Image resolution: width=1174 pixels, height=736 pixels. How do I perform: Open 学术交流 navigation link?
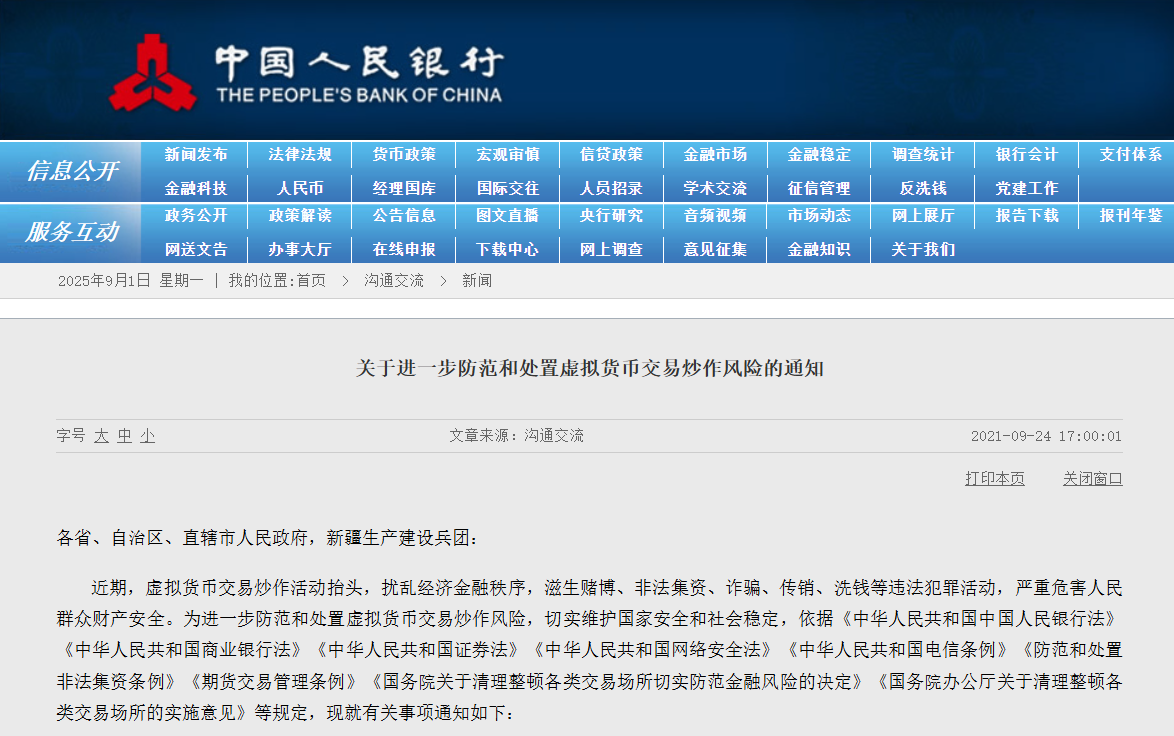point(715,188)
